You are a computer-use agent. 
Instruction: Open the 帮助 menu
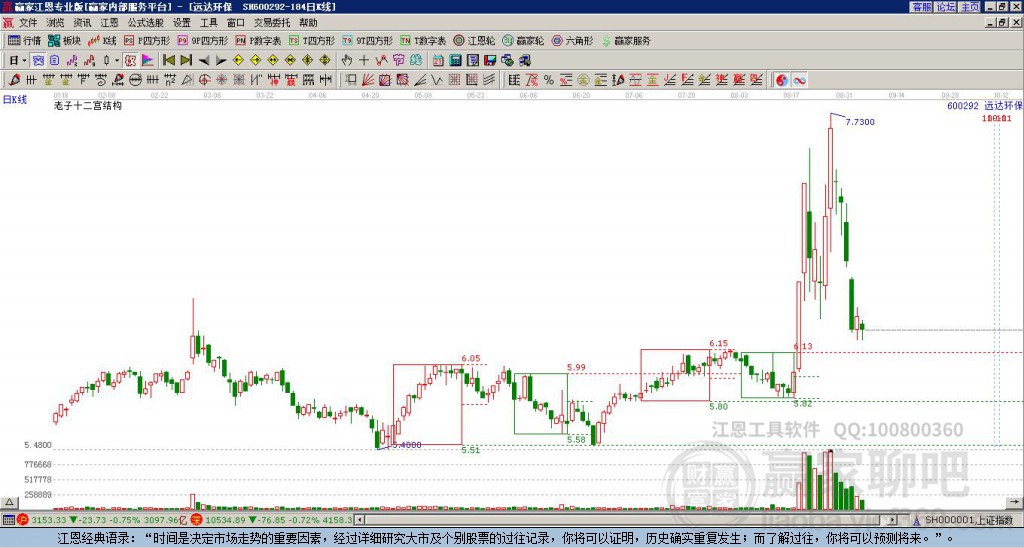tap(308, 23)
